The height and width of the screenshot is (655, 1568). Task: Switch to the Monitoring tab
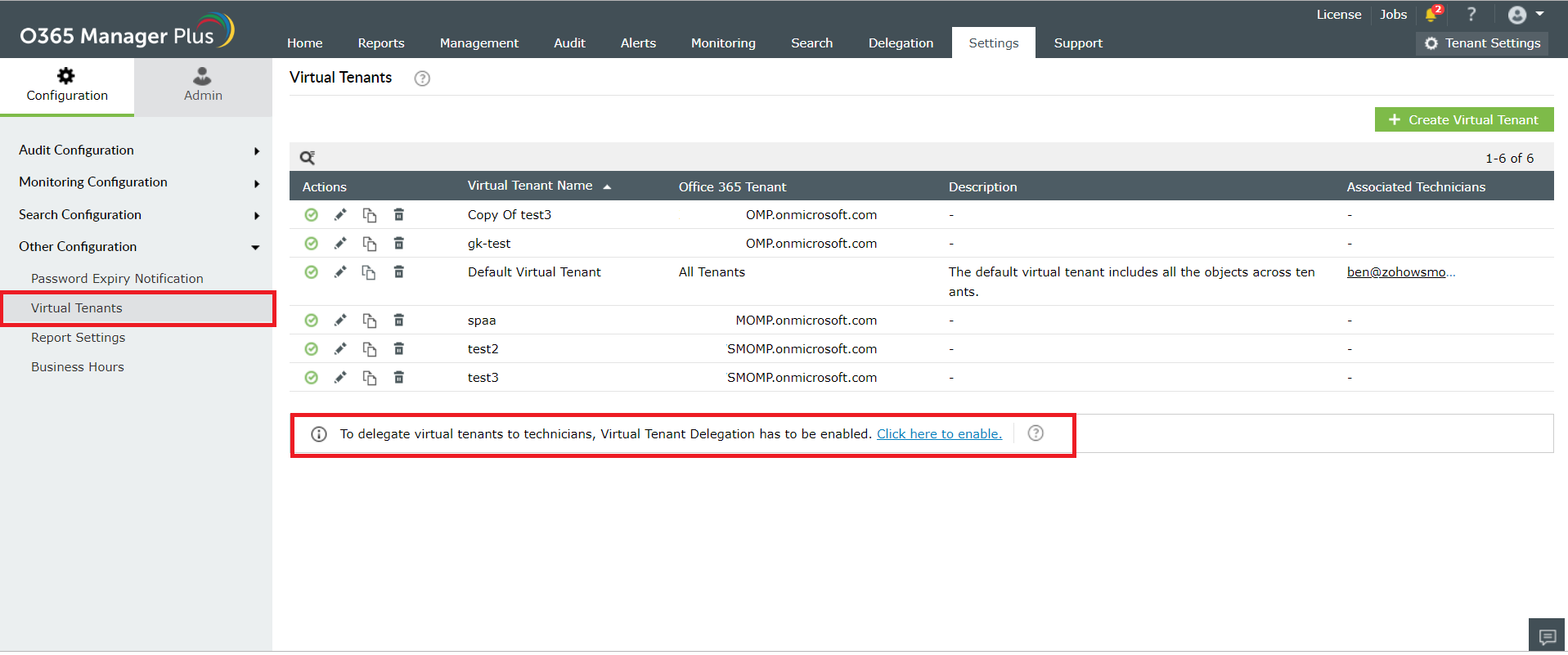[x=723, y=43]
